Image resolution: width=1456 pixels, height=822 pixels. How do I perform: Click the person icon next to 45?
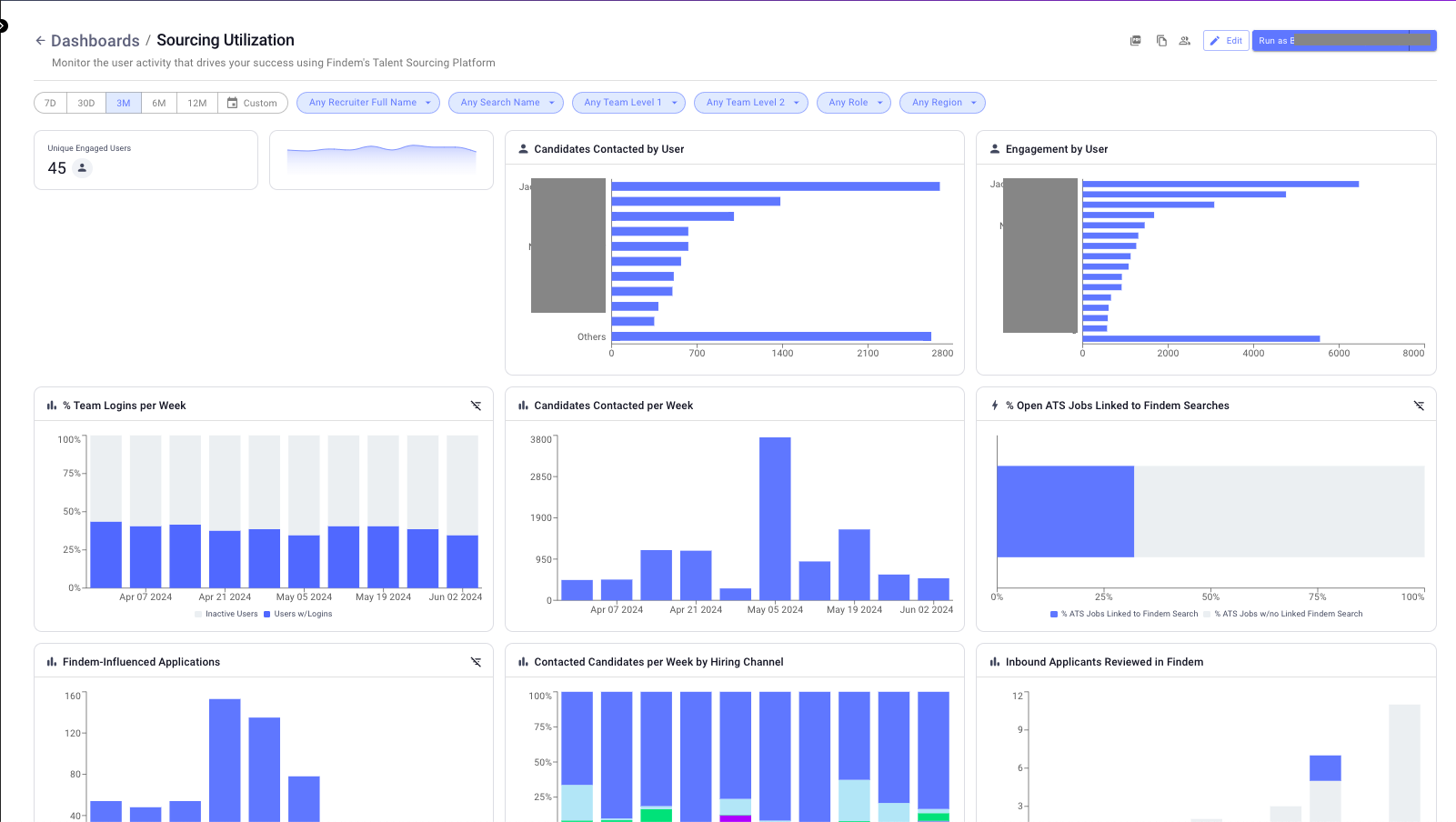click(x=82, y=168)
